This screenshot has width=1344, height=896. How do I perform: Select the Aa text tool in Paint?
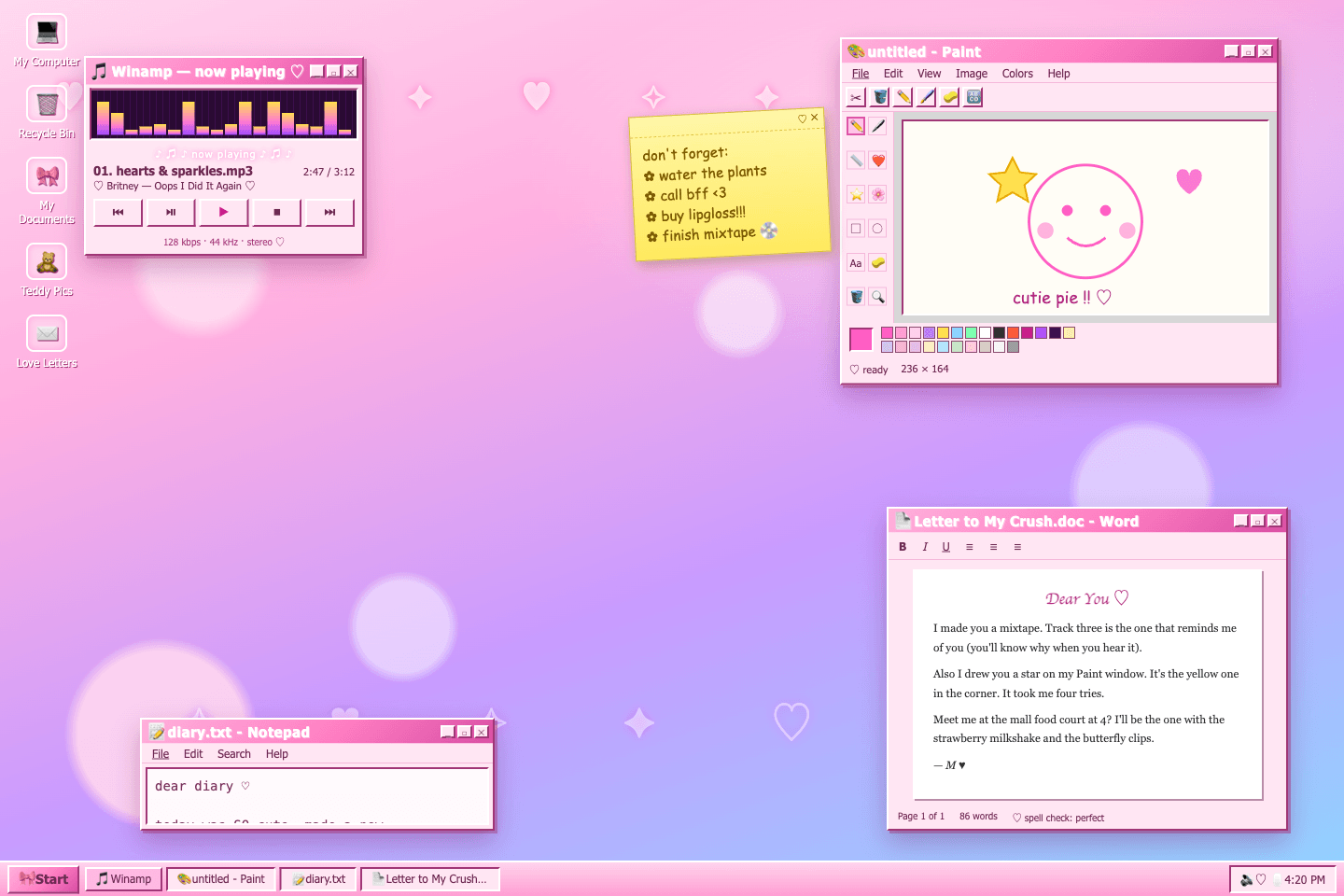[856, 263]
